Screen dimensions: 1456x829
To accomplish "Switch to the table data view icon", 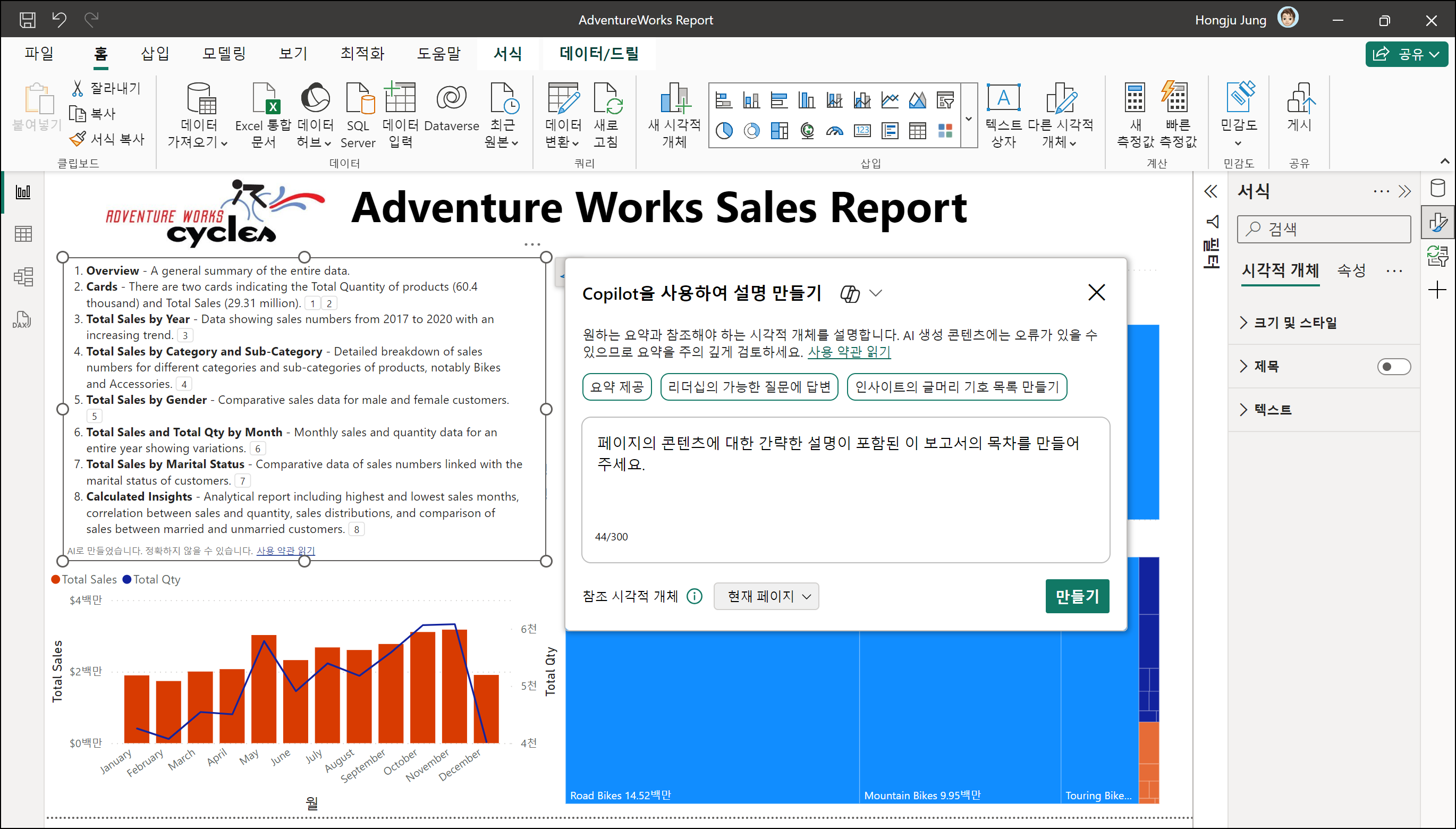I will coord(23,233).
